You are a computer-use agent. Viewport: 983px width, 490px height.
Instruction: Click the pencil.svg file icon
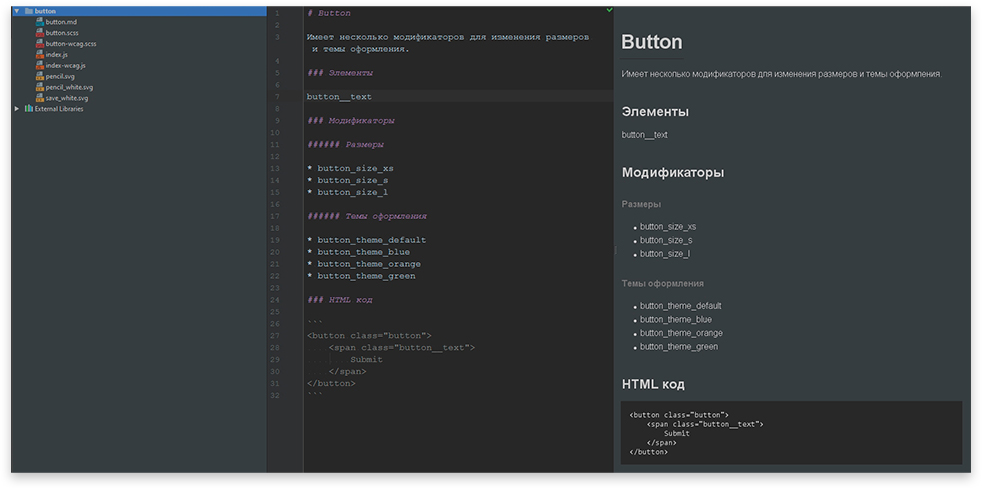tap(39, 76)
